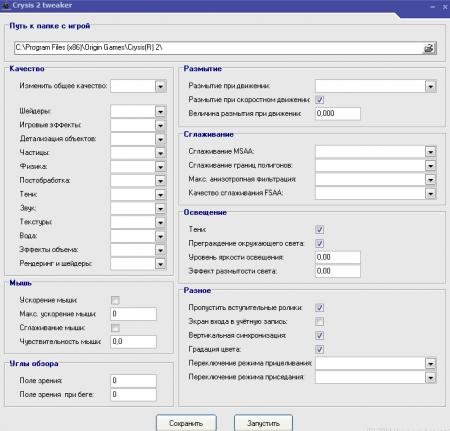Enable Ускорение мыши checkbox
The width and height of the screenshot is (450, 431).
[x=115, y=300]
